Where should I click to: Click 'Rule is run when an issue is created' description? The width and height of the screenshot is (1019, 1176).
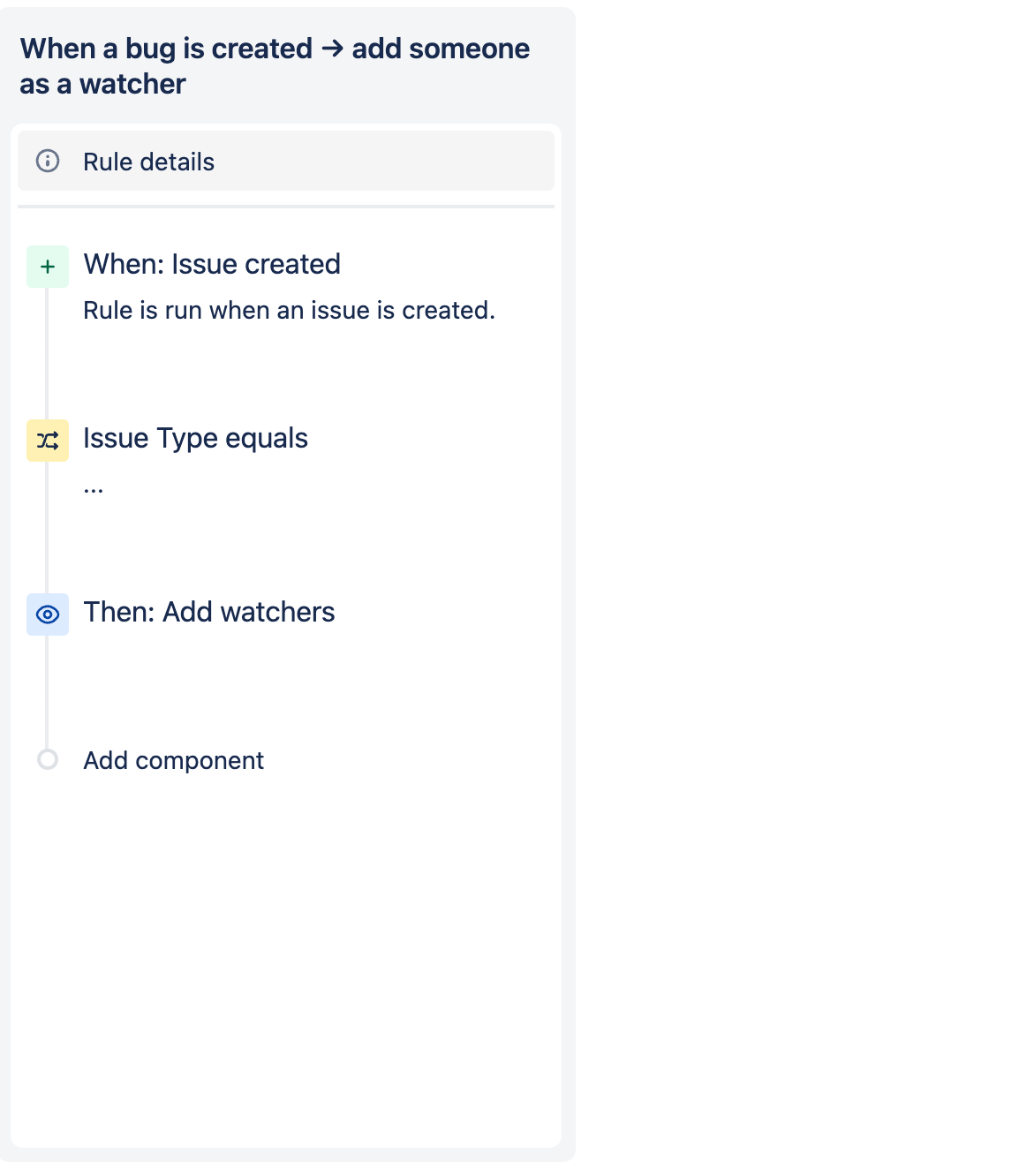(289, 311)
